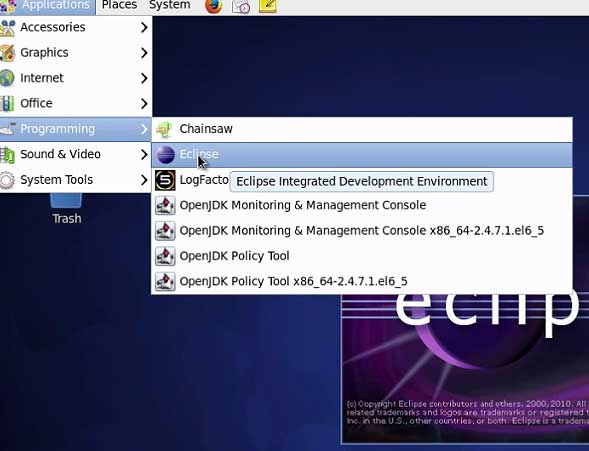Open the Trash desktop icon
Image resolution: width=589 pixels, height=451 pixels.
tap(66, 201)
